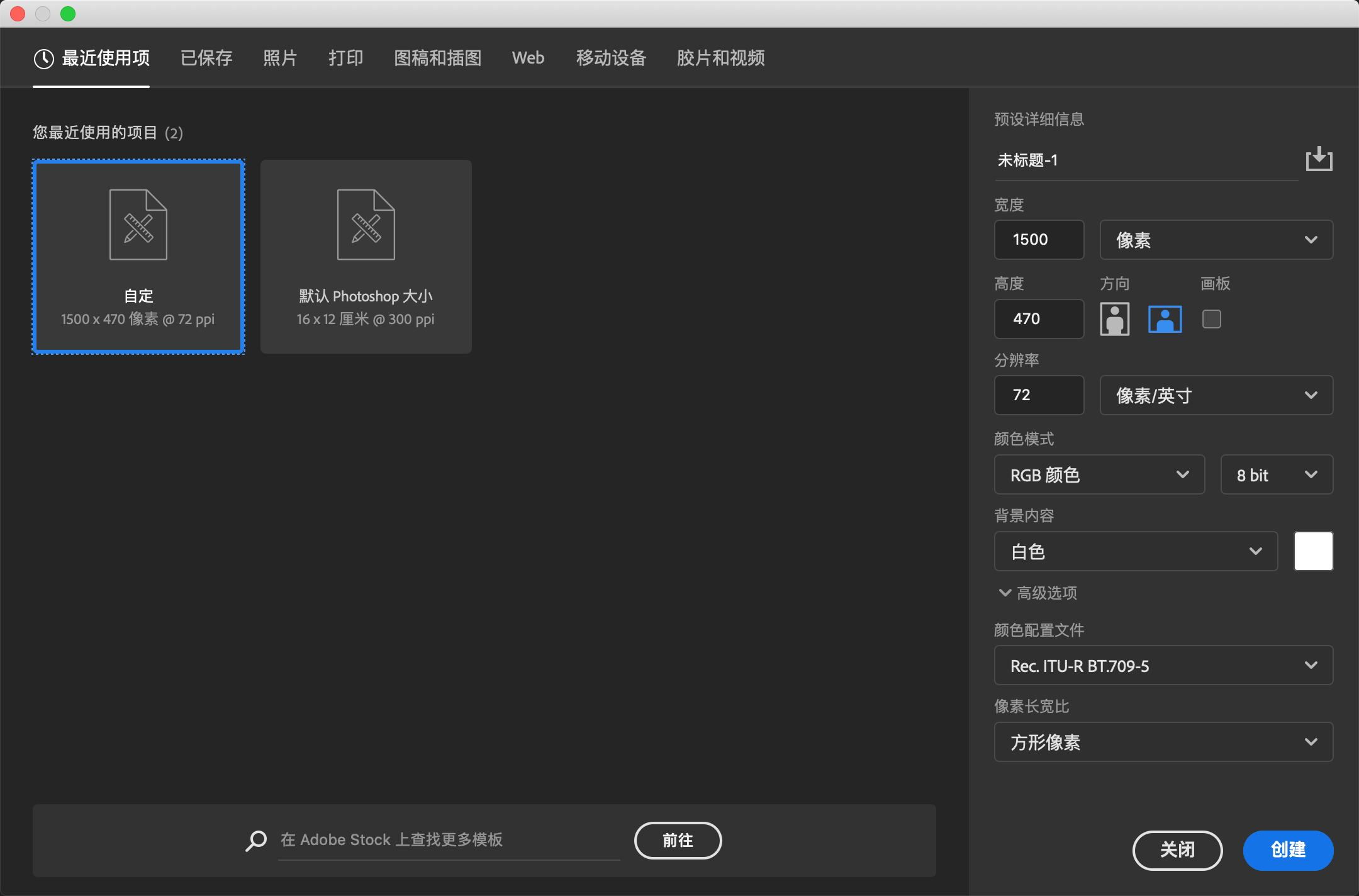1359x896 pixels.
Task: Click the custom preset document icon
Action: coord(138,225)
